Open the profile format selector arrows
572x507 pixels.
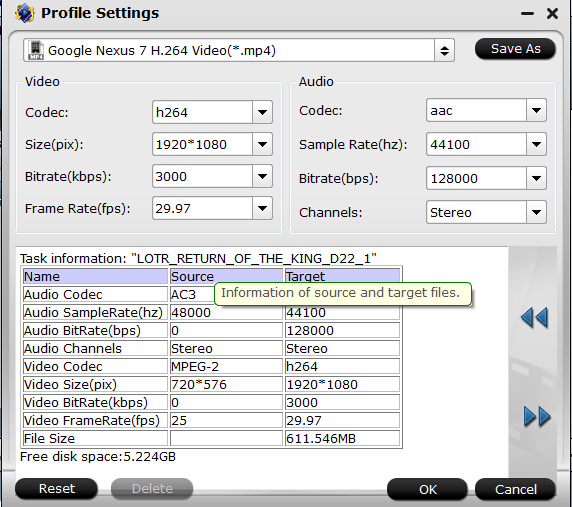pos(444,50)
